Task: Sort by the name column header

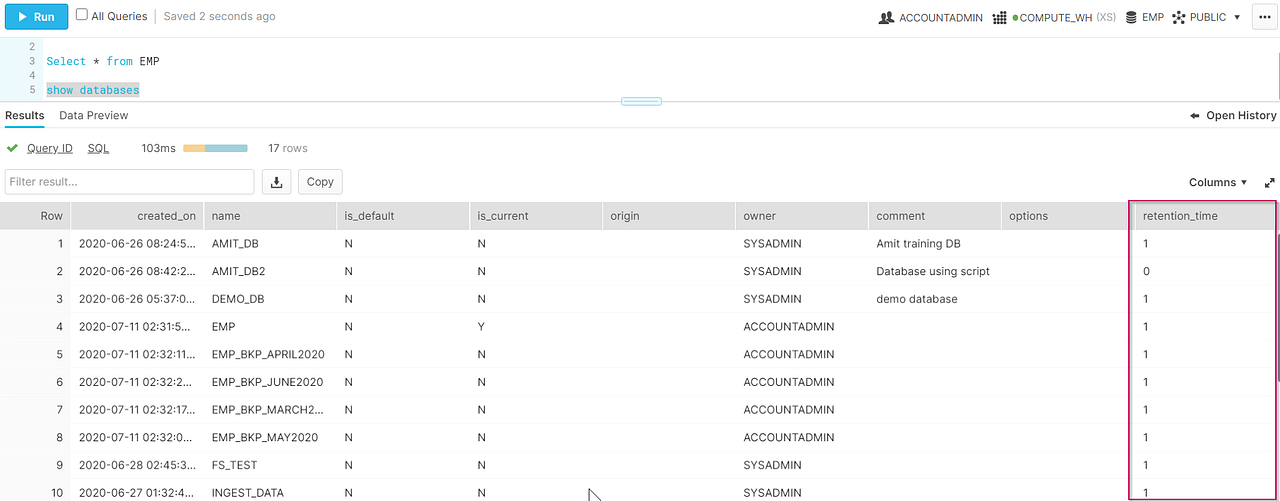Action: (x=270, y=215)
